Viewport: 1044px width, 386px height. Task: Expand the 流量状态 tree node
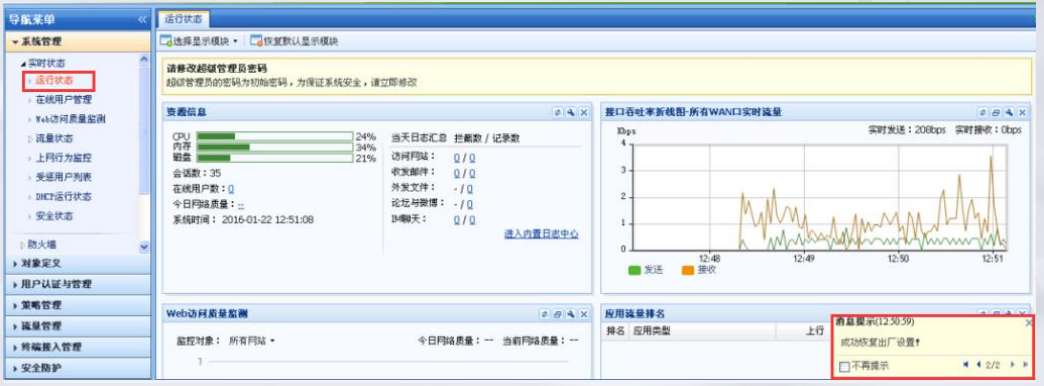[x=30, y=139]
